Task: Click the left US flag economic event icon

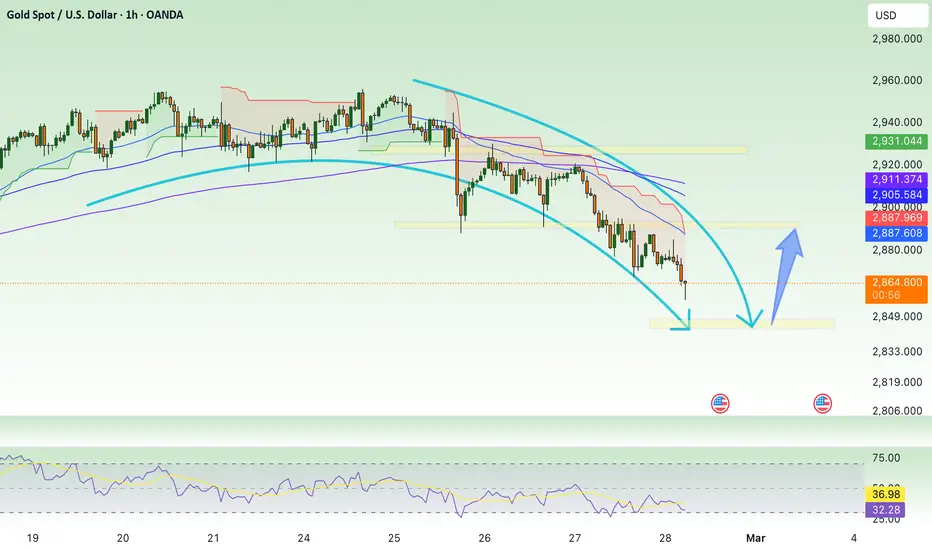Action: click(720, 404)
